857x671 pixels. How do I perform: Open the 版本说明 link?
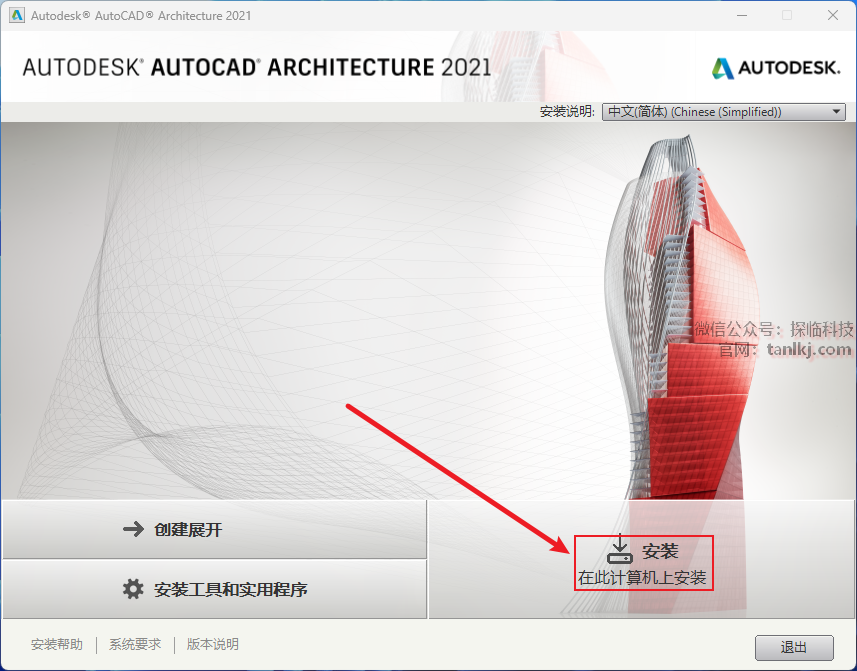tap(213, 644)
